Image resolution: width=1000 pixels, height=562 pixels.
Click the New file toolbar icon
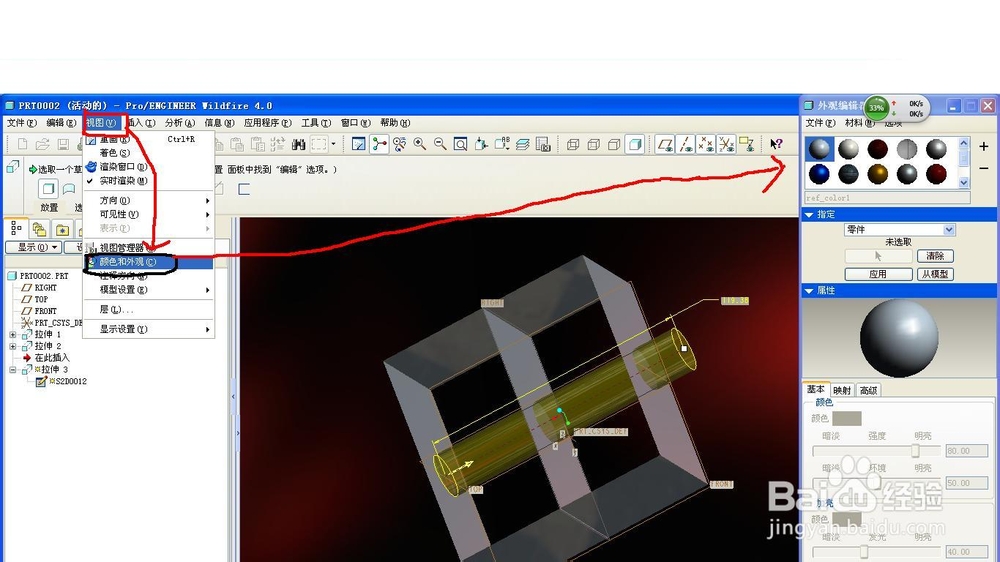(22, 145)
